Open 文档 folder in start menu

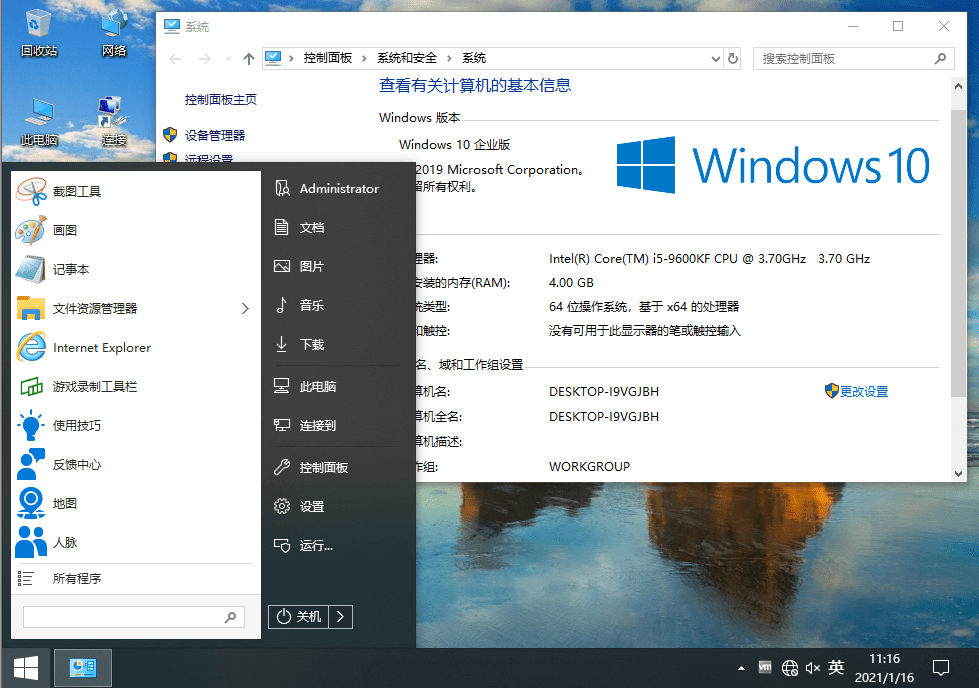(x=338, y=227)
